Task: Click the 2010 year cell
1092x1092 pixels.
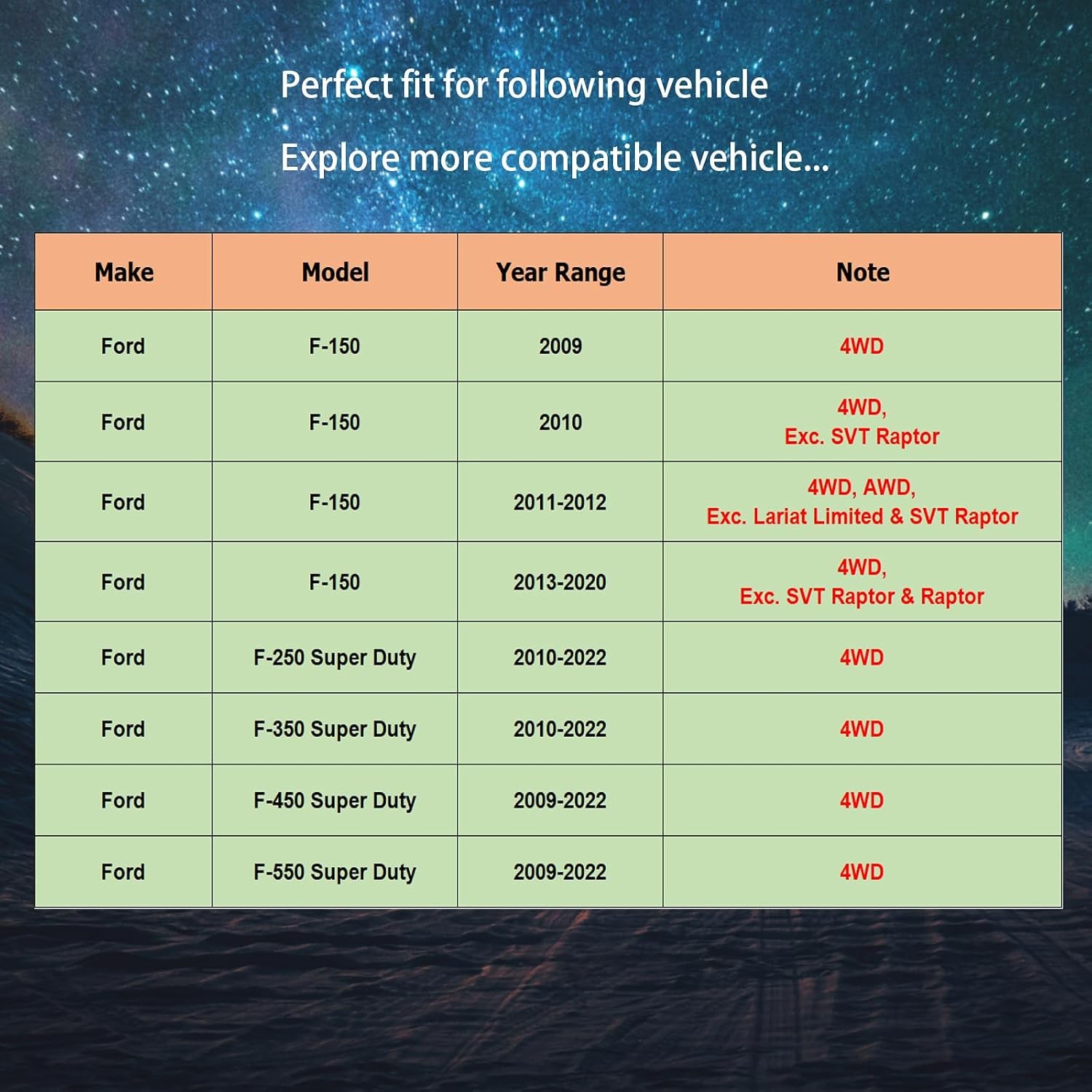Action: [560, 422]
